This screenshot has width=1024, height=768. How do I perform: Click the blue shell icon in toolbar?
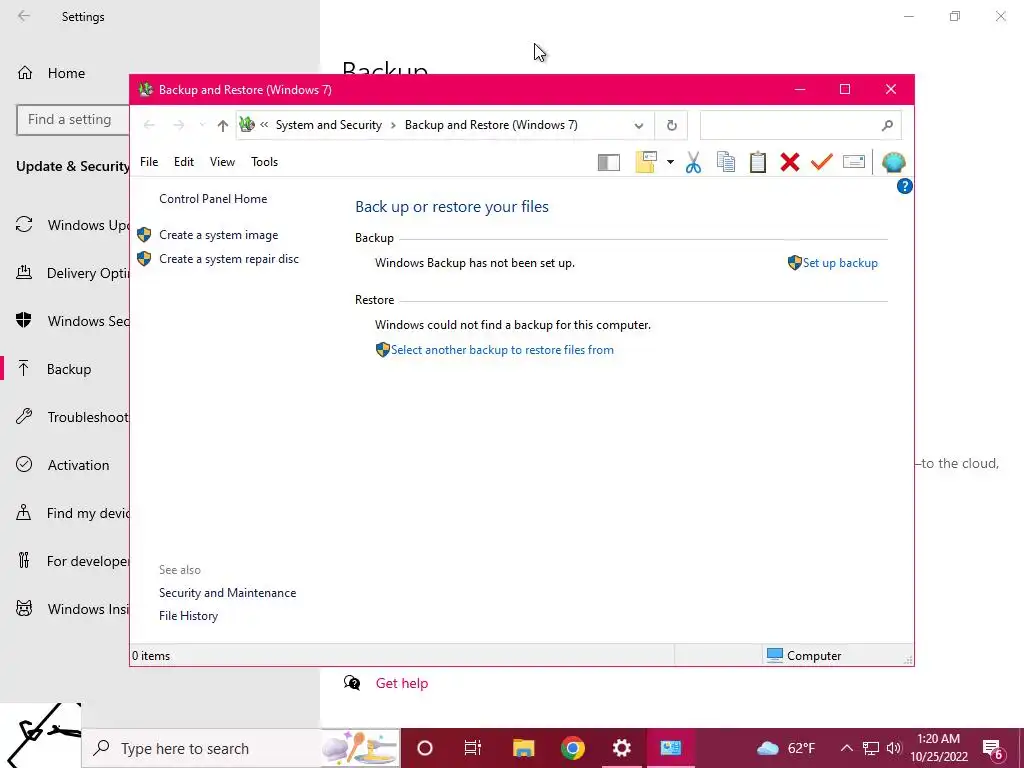pos(893,162)
